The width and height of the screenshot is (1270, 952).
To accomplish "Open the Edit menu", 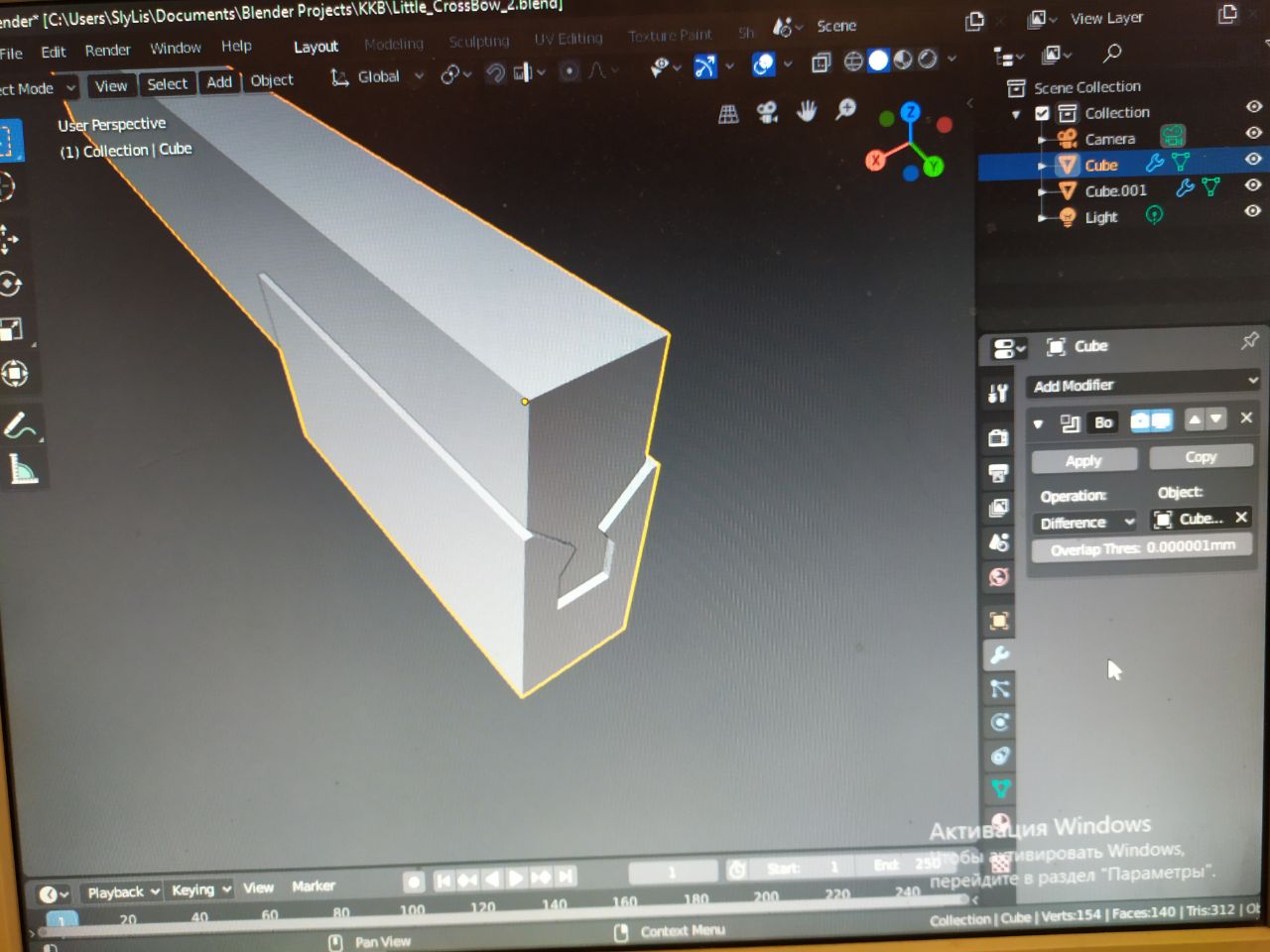I will pyautogui.click(x=54, y=52).
